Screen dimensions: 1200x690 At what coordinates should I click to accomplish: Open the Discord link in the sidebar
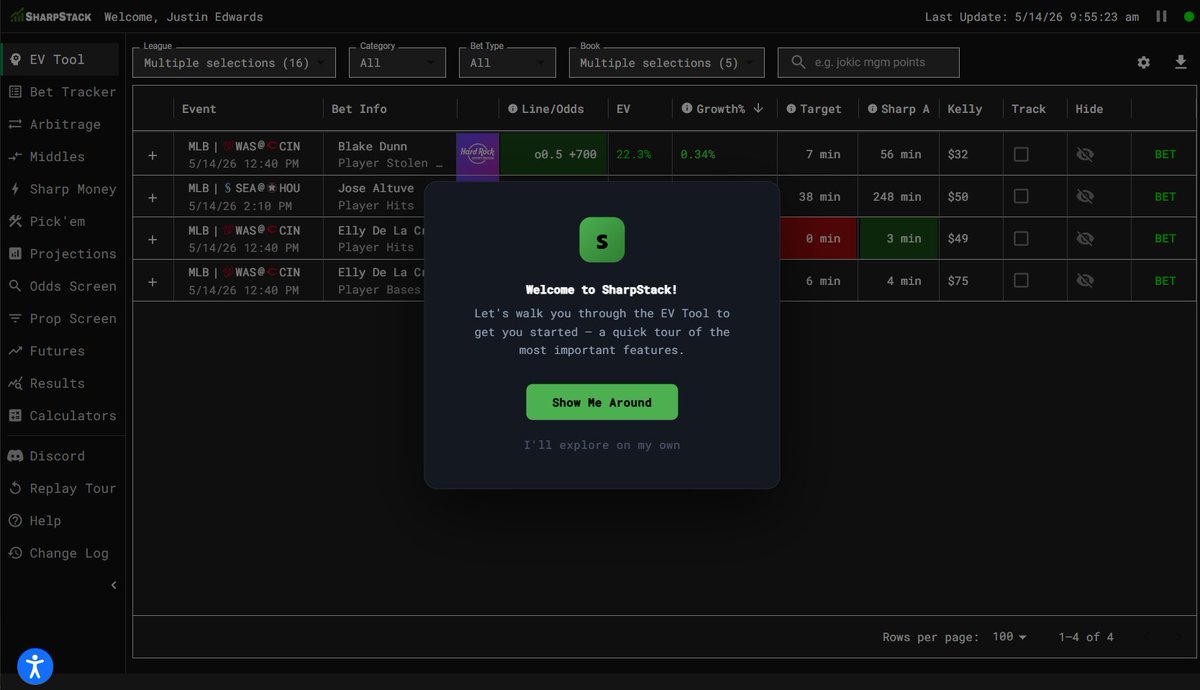pyautogui.click(x=60, y=456)
